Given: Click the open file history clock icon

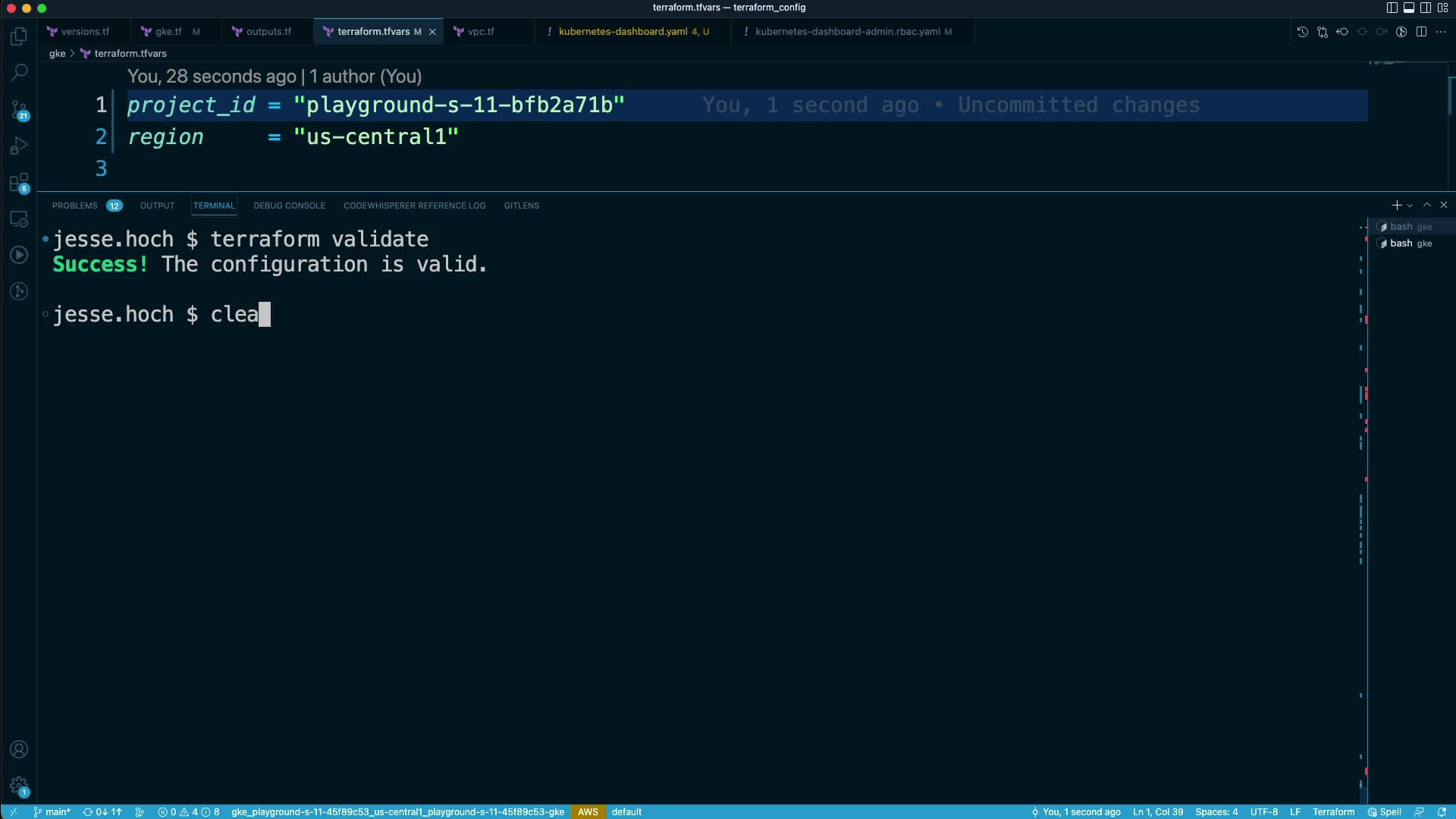Looking at the screenshot, I should [x=1303, y=32].
